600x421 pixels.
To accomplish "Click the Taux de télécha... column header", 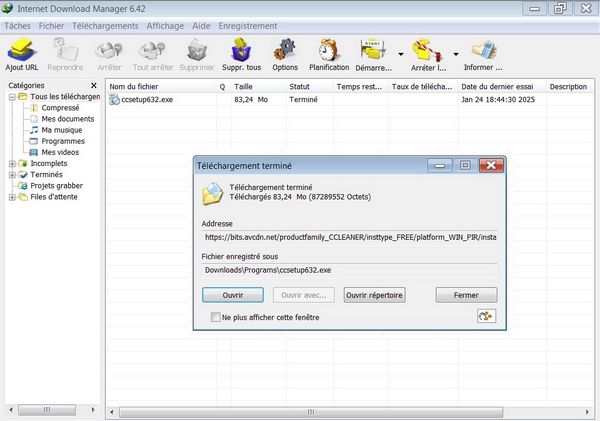I will pos(423,86).
